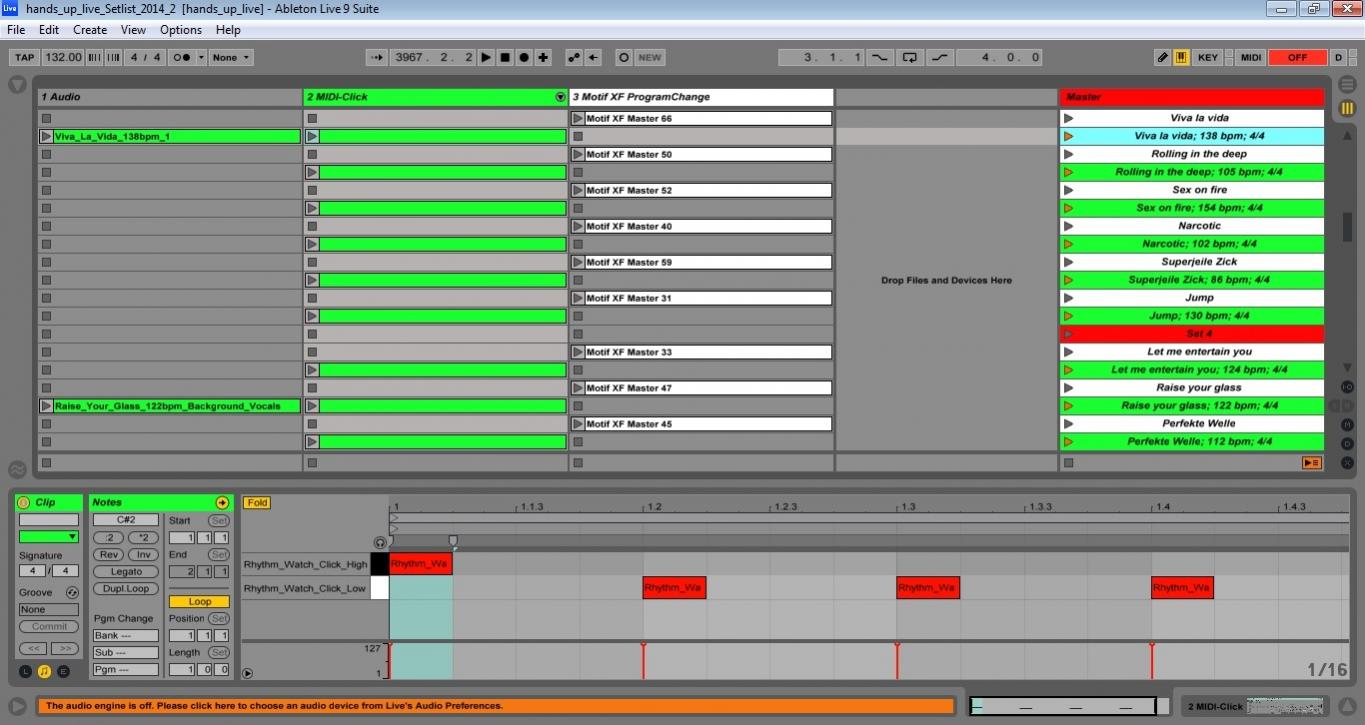Toggle Draw Mode pencil icon
This screenshot has height=725, width=1365.
click(1163, 57)
